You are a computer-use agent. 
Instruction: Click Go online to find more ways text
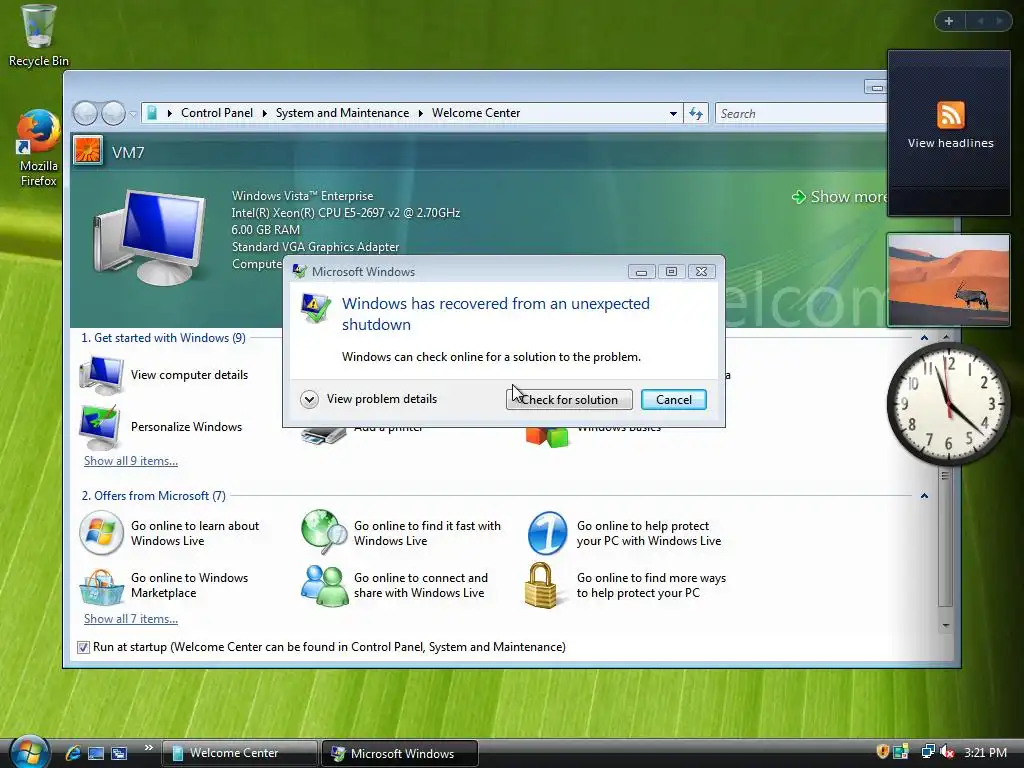651,585
